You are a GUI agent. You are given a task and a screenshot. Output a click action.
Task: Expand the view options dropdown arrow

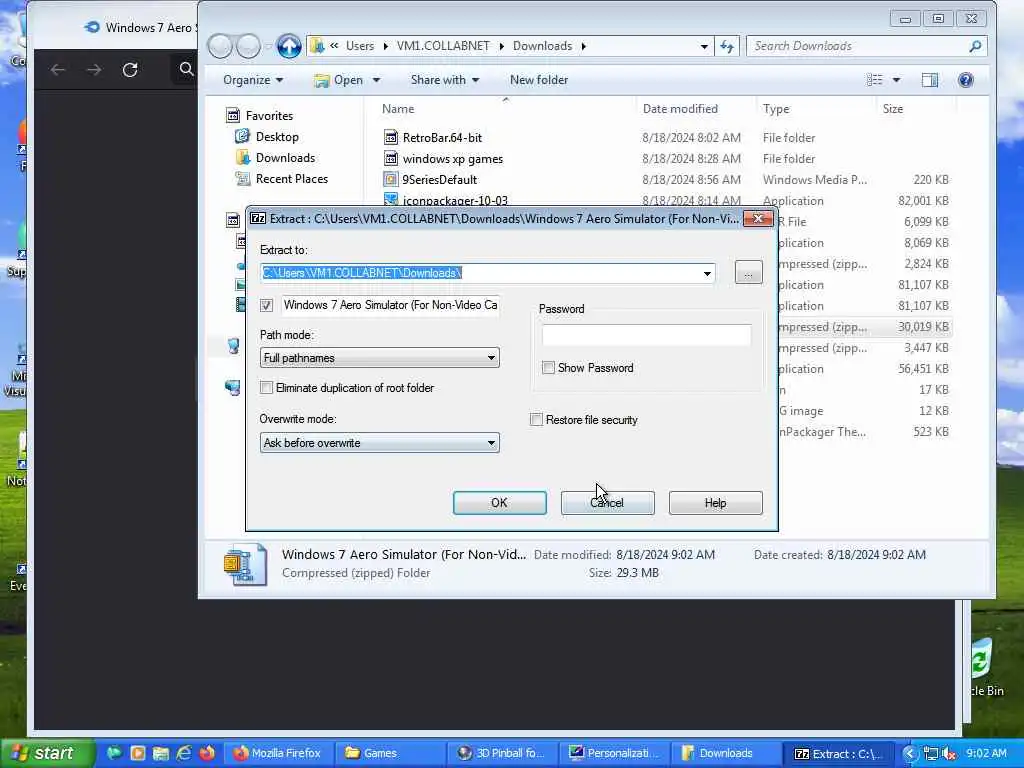tap(897, 80)
